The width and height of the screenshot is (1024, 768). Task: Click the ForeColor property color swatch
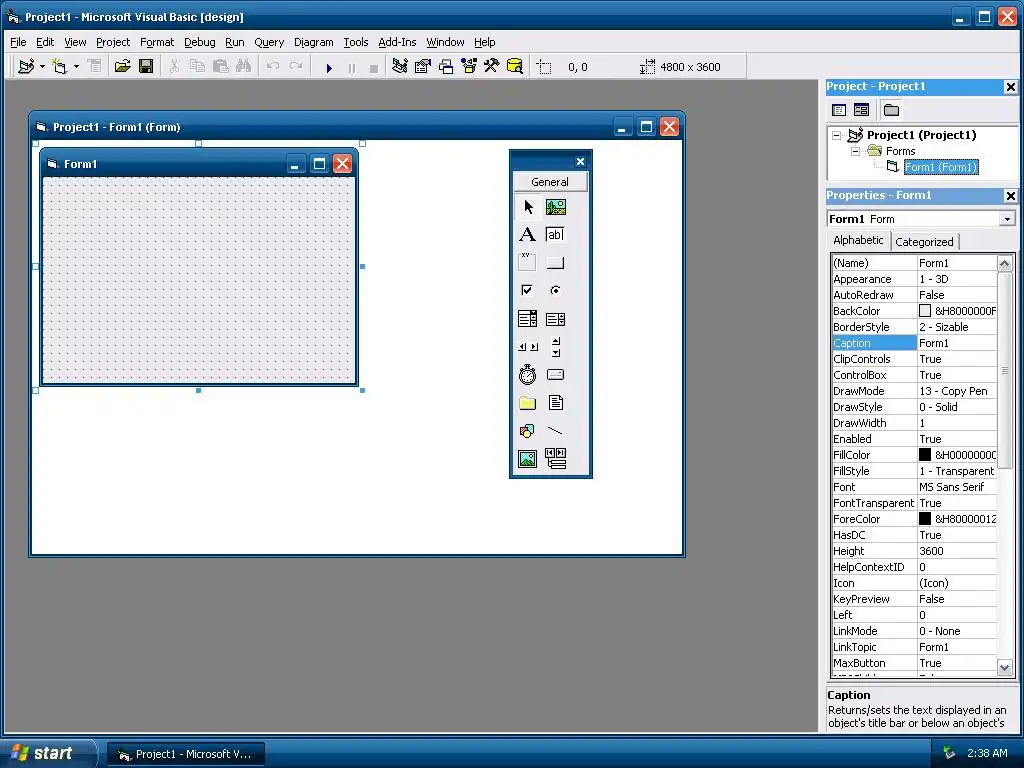coord(925,519)
